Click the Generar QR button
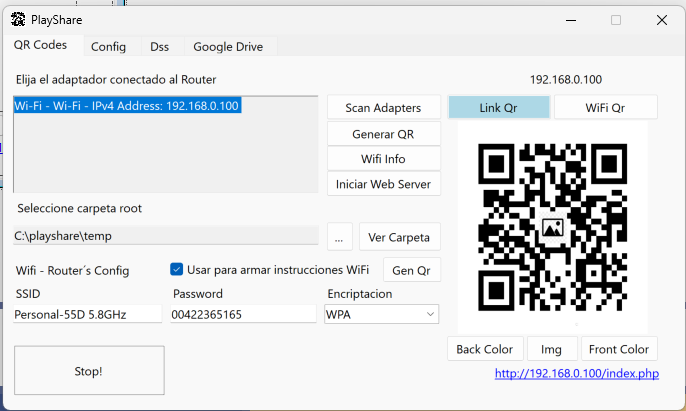The height and width of the screenshot is (411, 686). (383, 134)
